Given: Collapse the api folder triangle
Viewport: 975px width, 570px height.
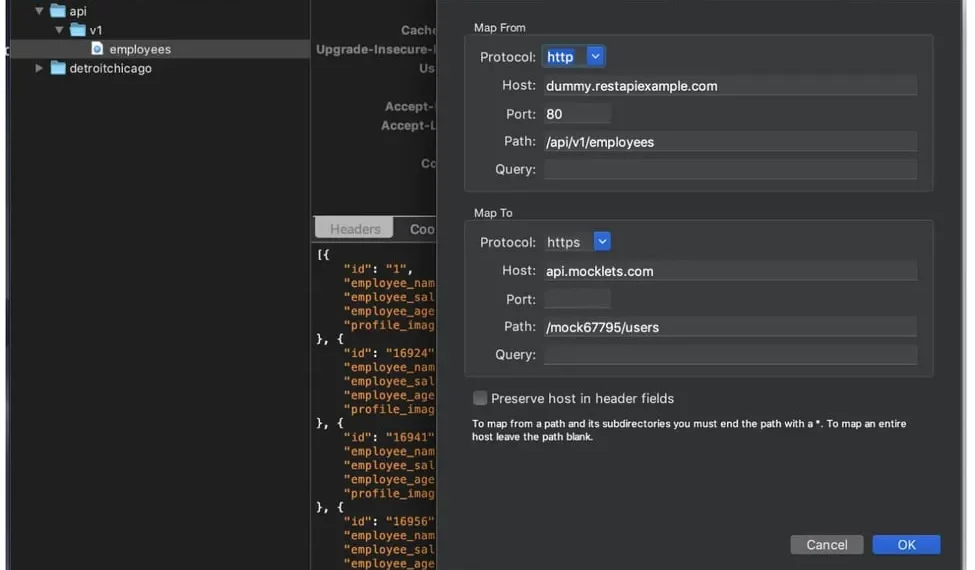Looking at the screenshot, I should point(39,11).
